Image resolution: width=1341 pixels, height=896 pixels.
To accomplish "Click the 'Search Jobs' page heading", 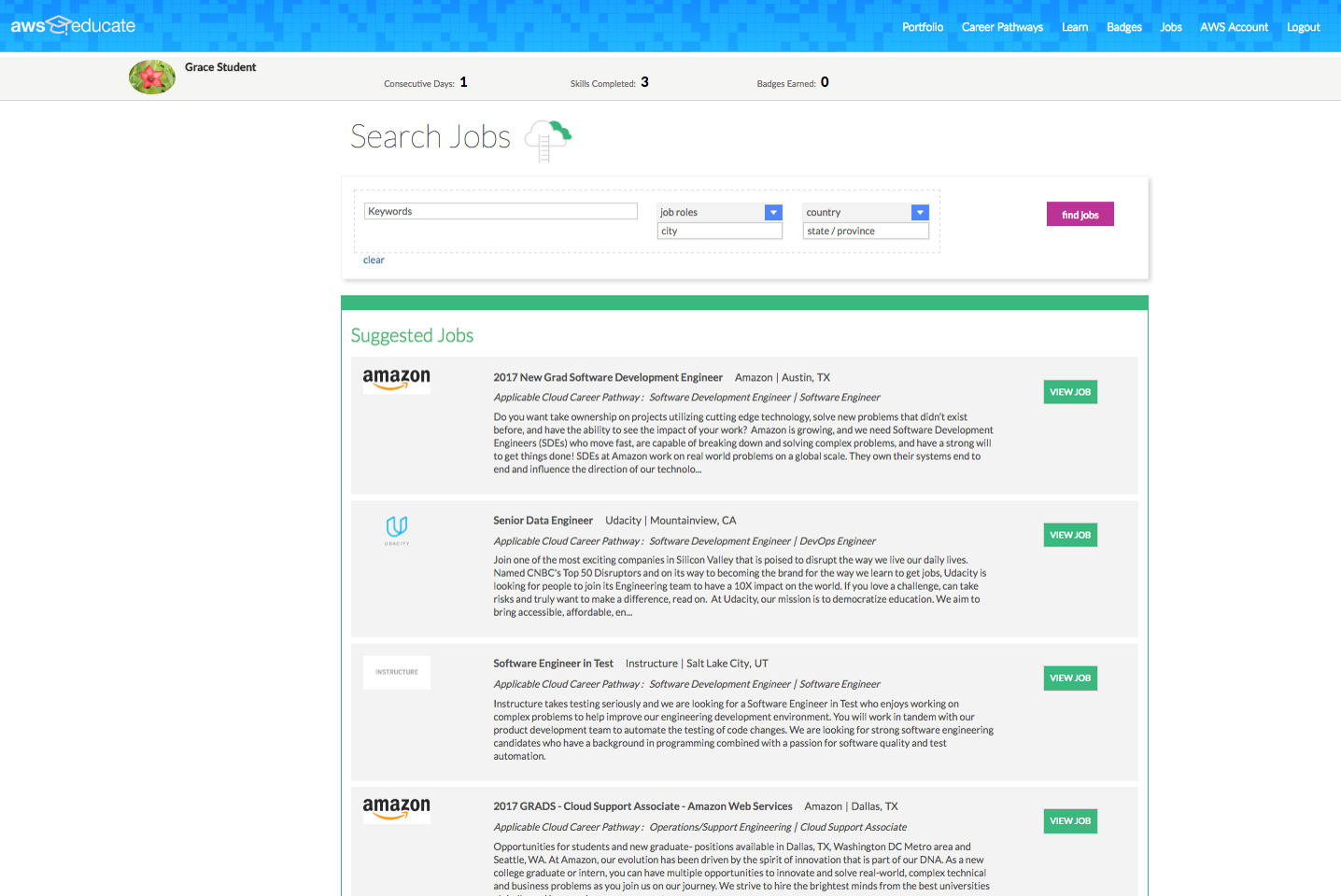I will coord(431,137).
